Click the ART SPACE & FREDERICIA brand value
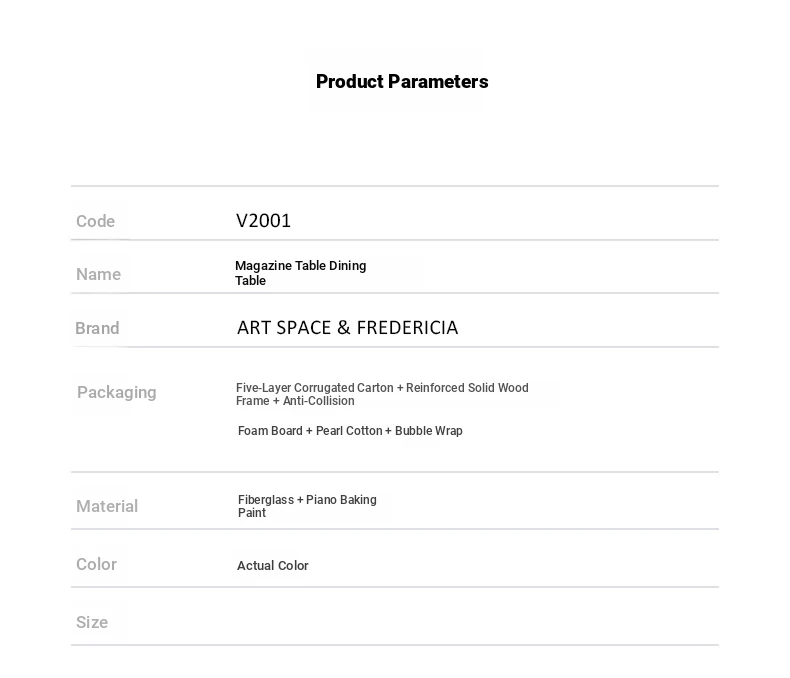Viewport: 790px width, 678px height. (x=347, y=328)
